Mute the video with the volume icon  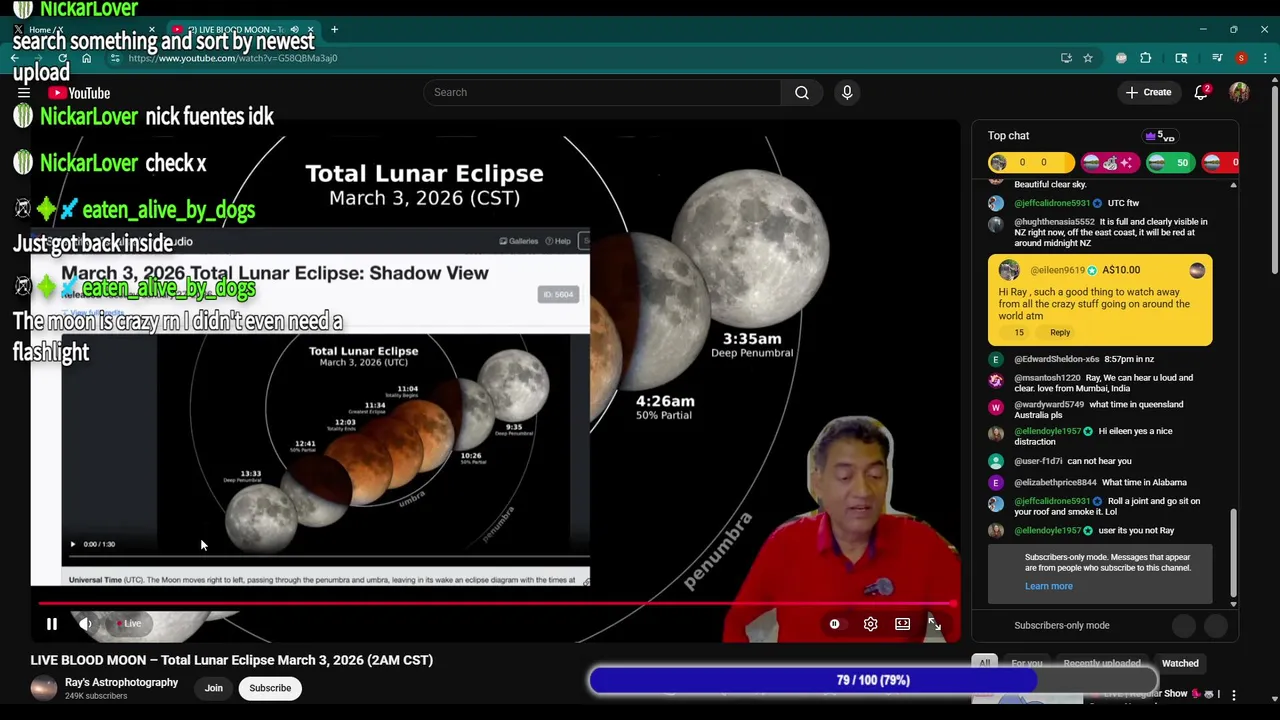pyautogui.click(x=86, y=624)
